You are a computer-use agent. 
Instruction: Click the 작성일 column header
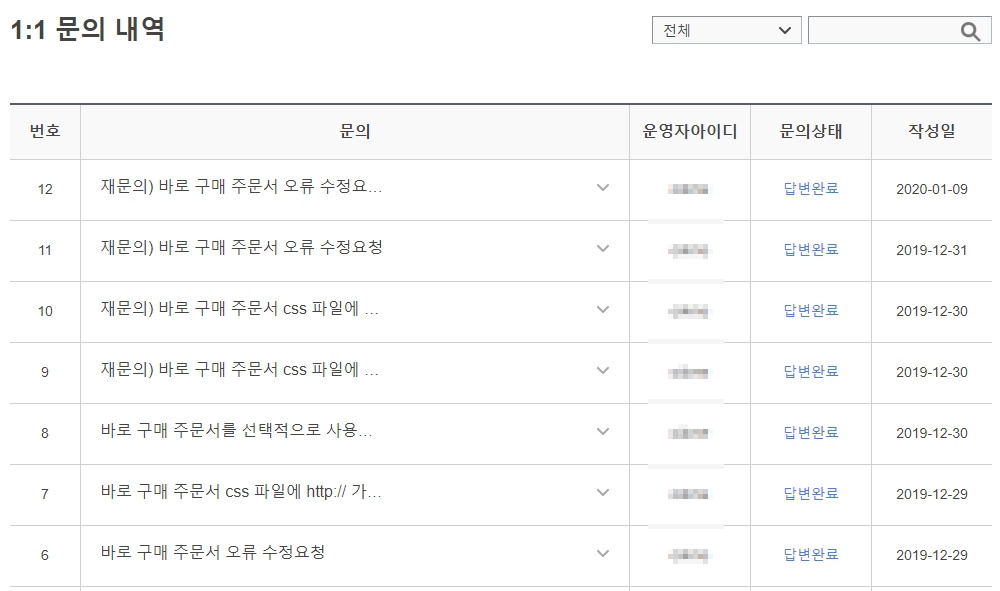(931, 131)
